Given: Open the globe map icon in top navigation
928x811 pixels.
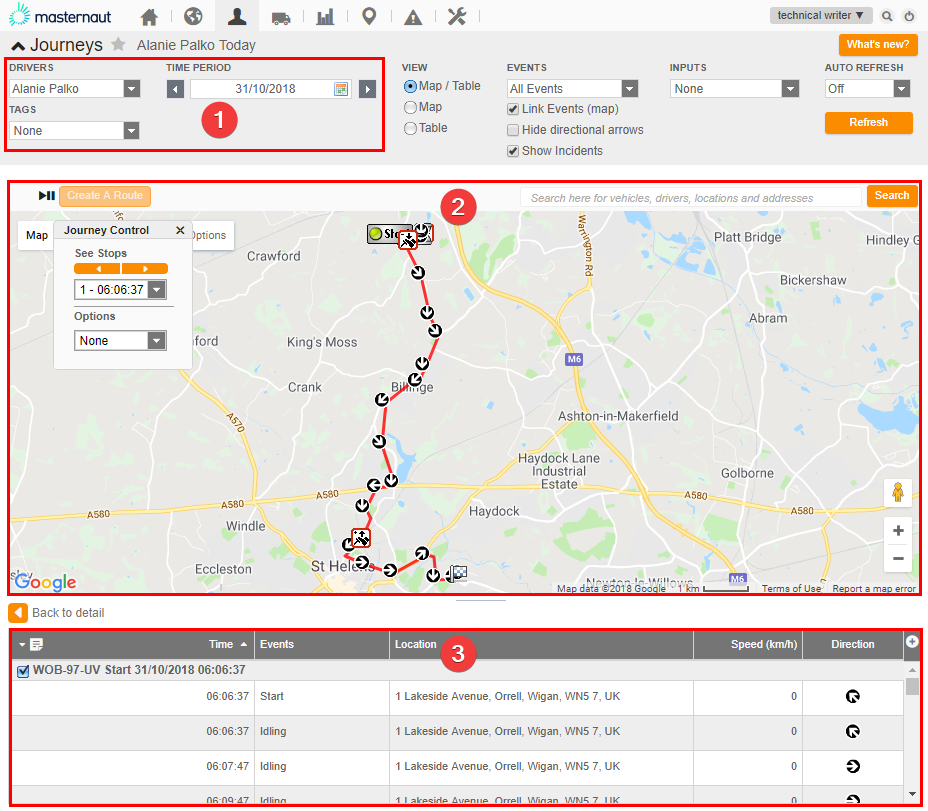Looking at the screenshot, I should pyautogui.click(x=193, y=16).
